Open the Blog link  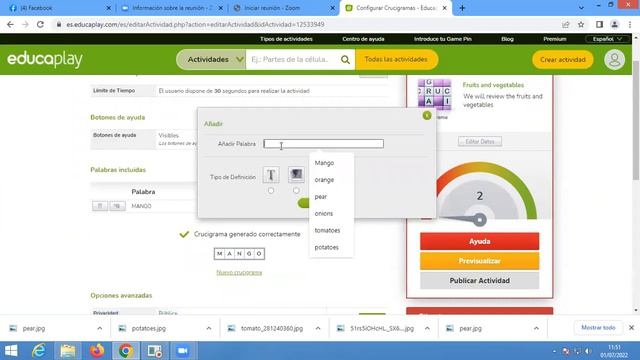point(507,39)
